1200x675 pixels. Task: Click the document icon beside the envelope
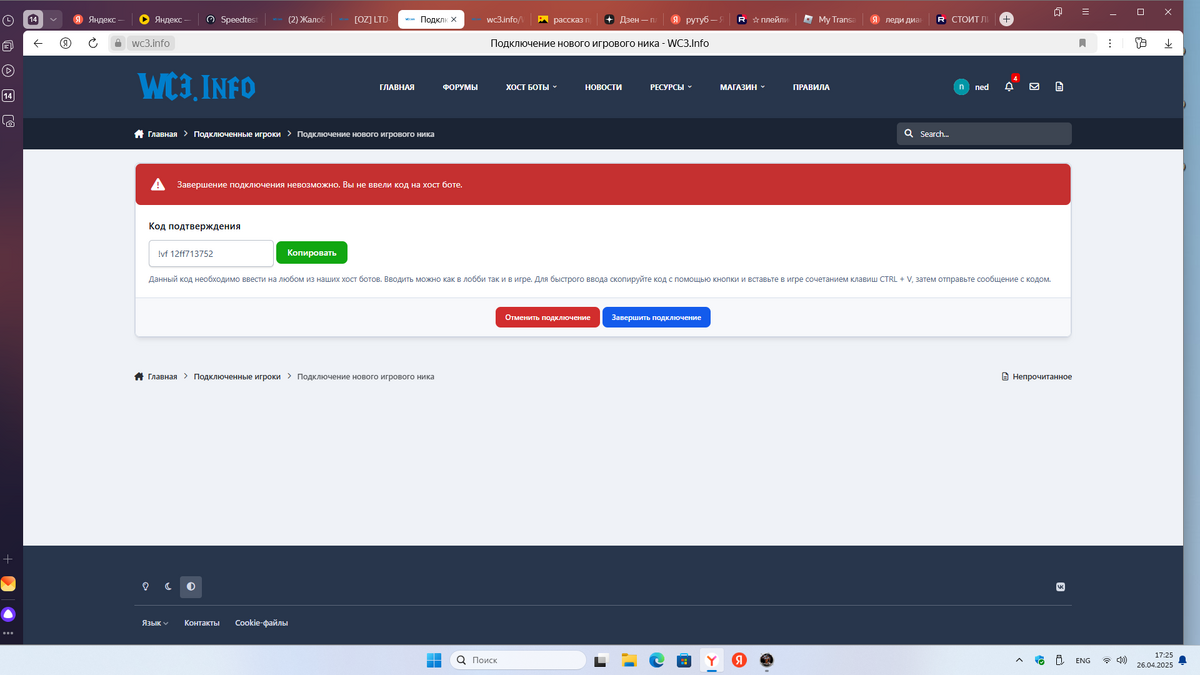coord(1059,87)
